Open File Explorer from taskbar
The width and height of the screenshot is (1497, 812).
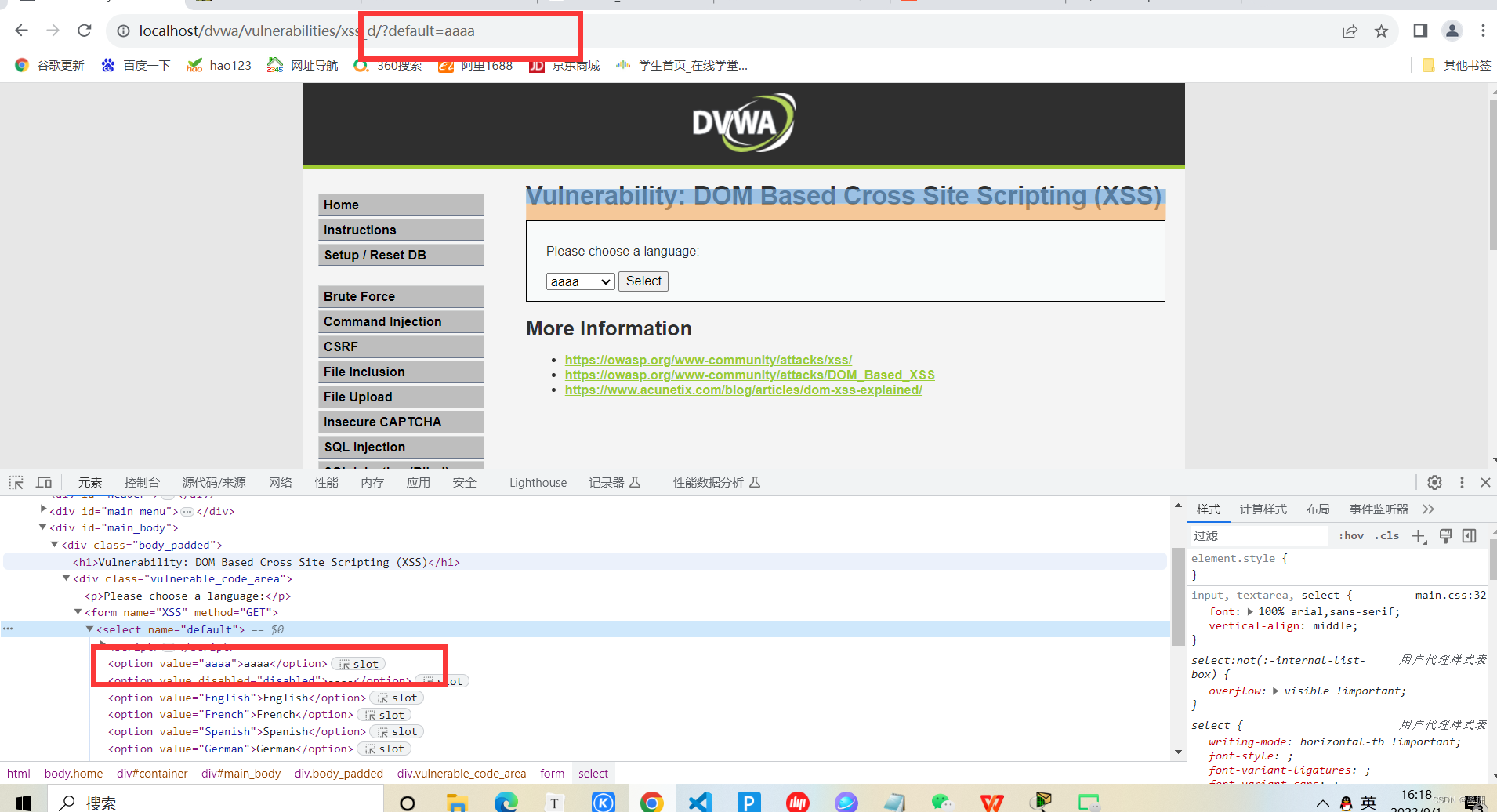(457, 802)
